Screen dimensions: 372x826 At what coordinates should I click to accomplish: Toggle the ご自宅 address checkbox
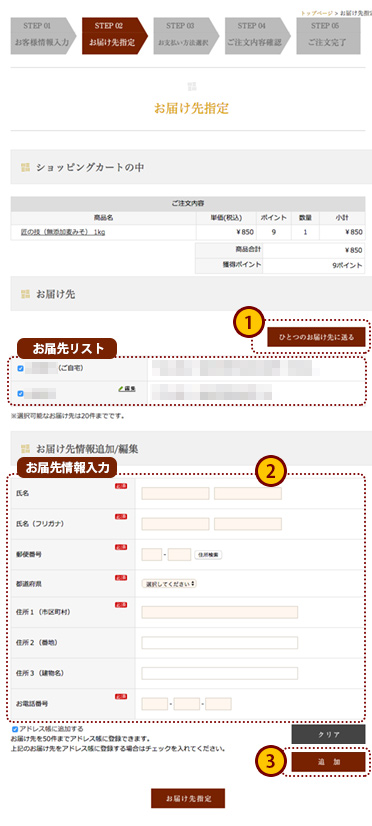point(21,369)
